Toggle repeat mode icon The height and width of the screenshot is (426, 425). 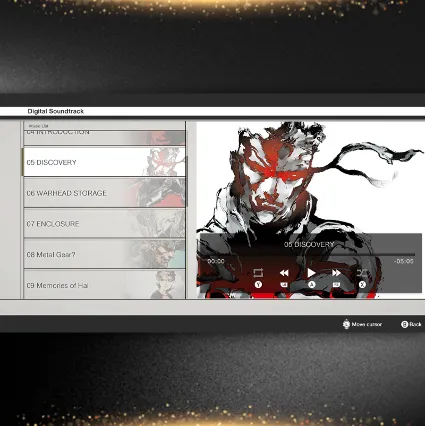point(258,273)
